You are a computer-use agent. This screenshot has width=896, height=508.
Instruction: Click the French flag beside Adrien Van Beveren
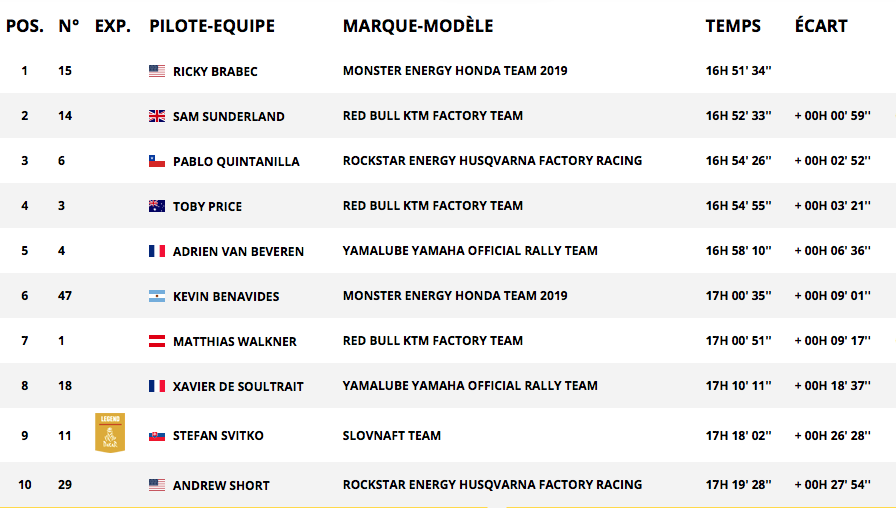click(x=156, y=251)
